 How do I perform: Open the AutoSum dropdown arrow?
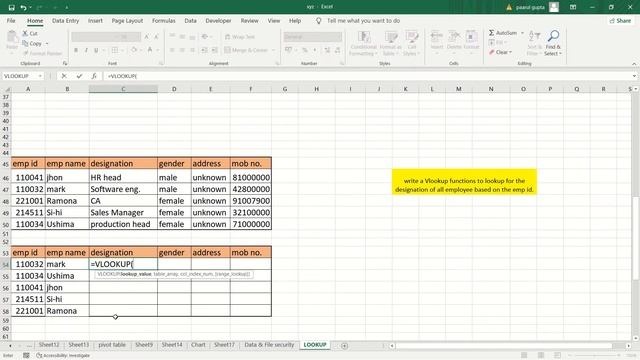point(522,33)
